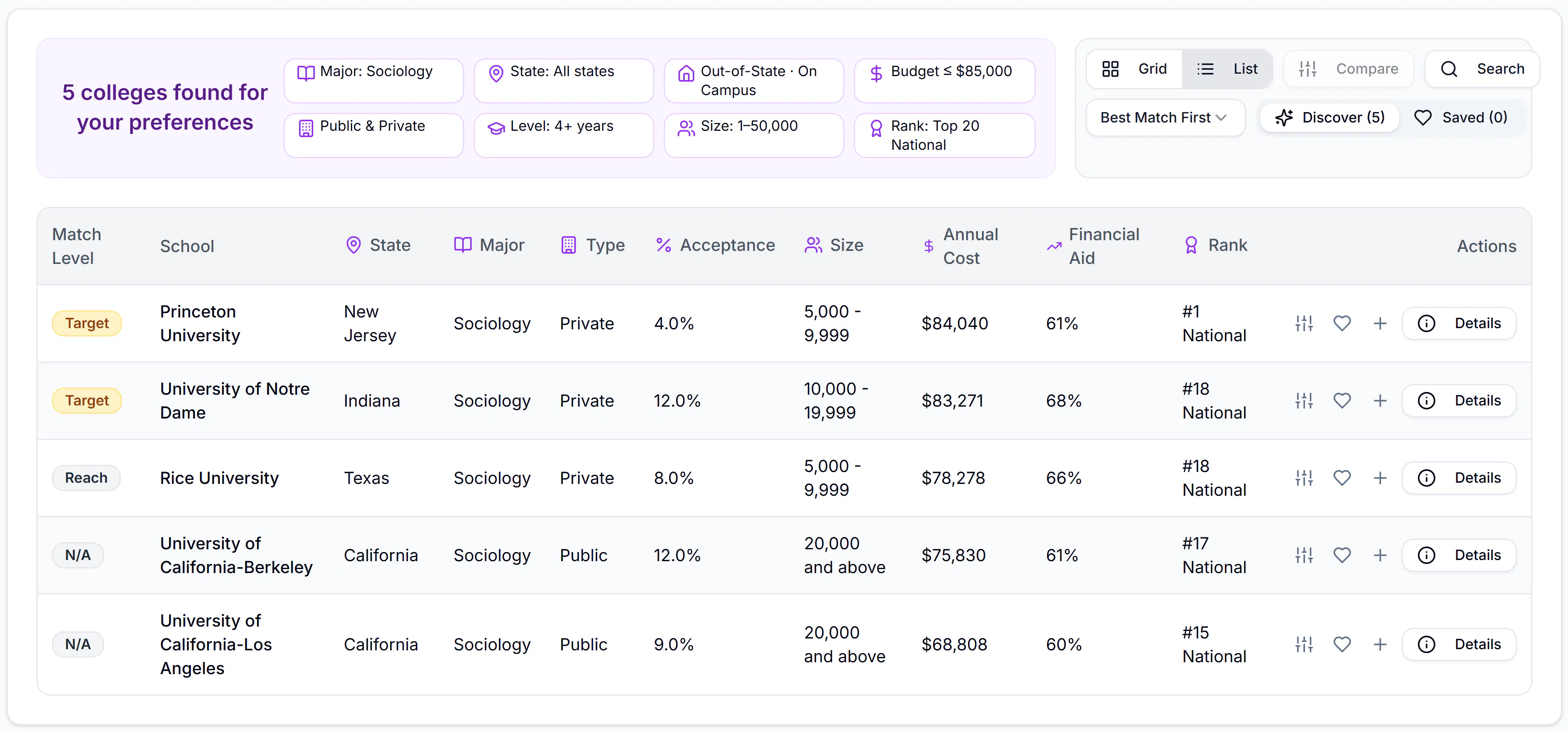Toggle heart for California-Los Angeles
Viewport: 1568px width, 732px height.
pos(1342,644)
